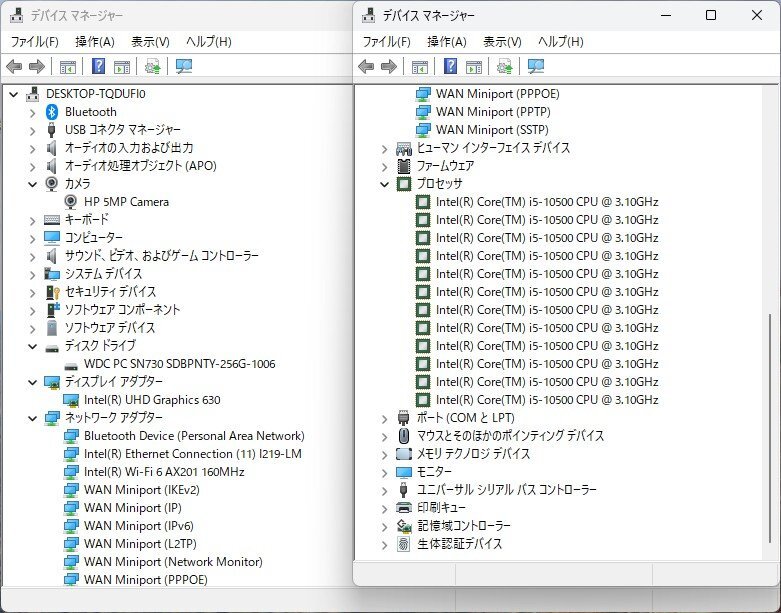Select Intel(R) Ethernet Connection (11) I219-LM
Viewport: 781px width, 613px height.
pyautogui.click(x=193, y=454)
